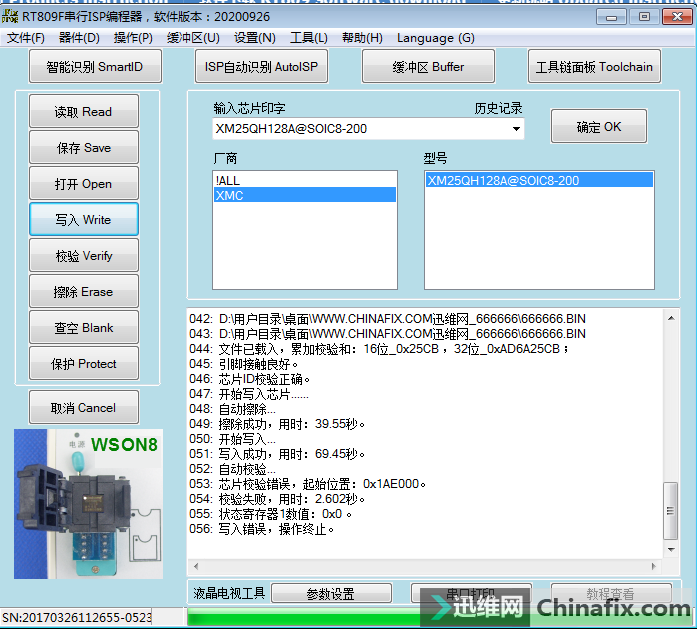Click the 参数设置 button
This screenshot has width=697, height=632.
331,594
